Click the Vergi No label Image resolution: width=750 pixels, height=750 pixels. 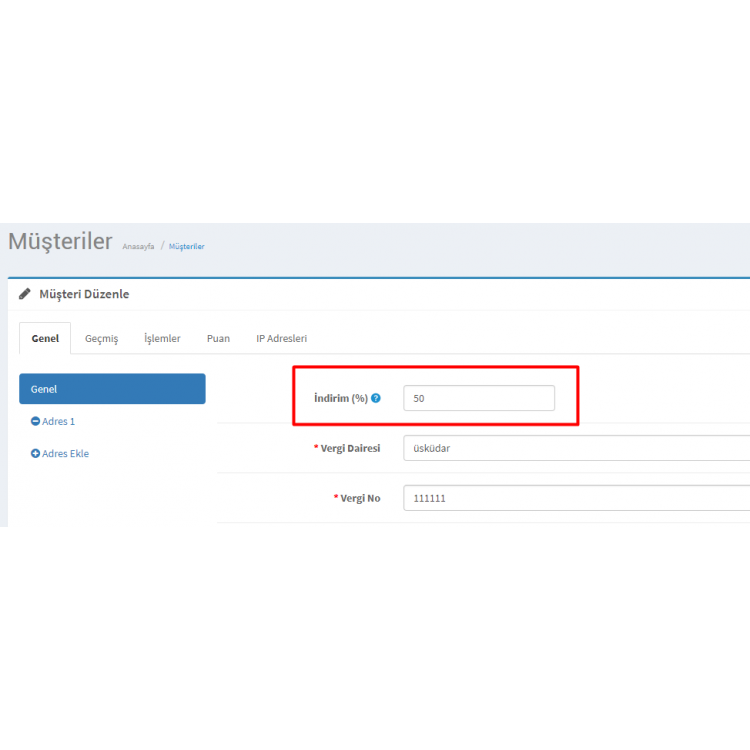point(360,498)
